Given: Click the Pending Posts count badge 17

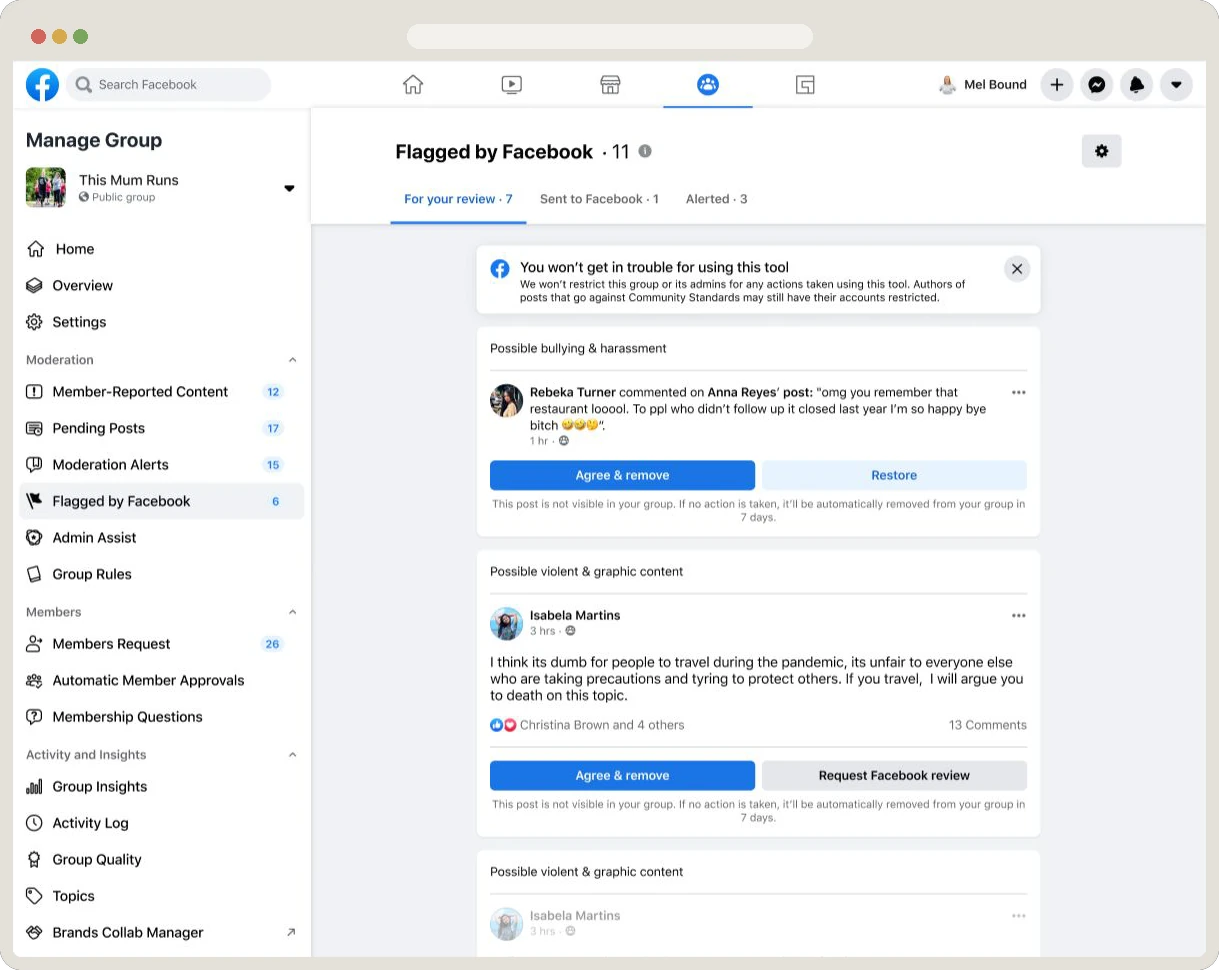Looking at the screenshot, I should point(273,428).
